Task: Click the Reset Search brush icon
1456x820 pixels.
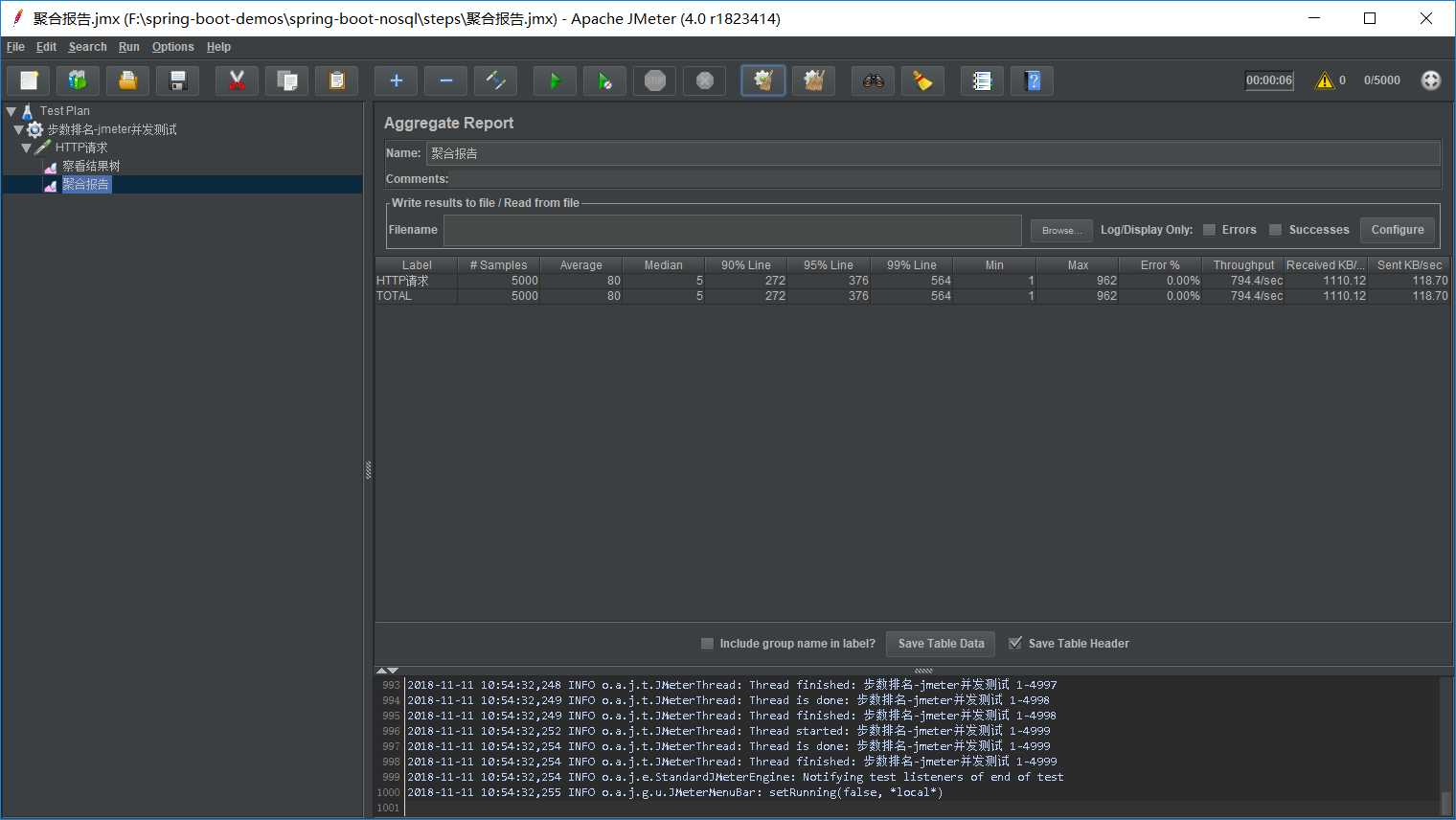Action: click(922, 80)
